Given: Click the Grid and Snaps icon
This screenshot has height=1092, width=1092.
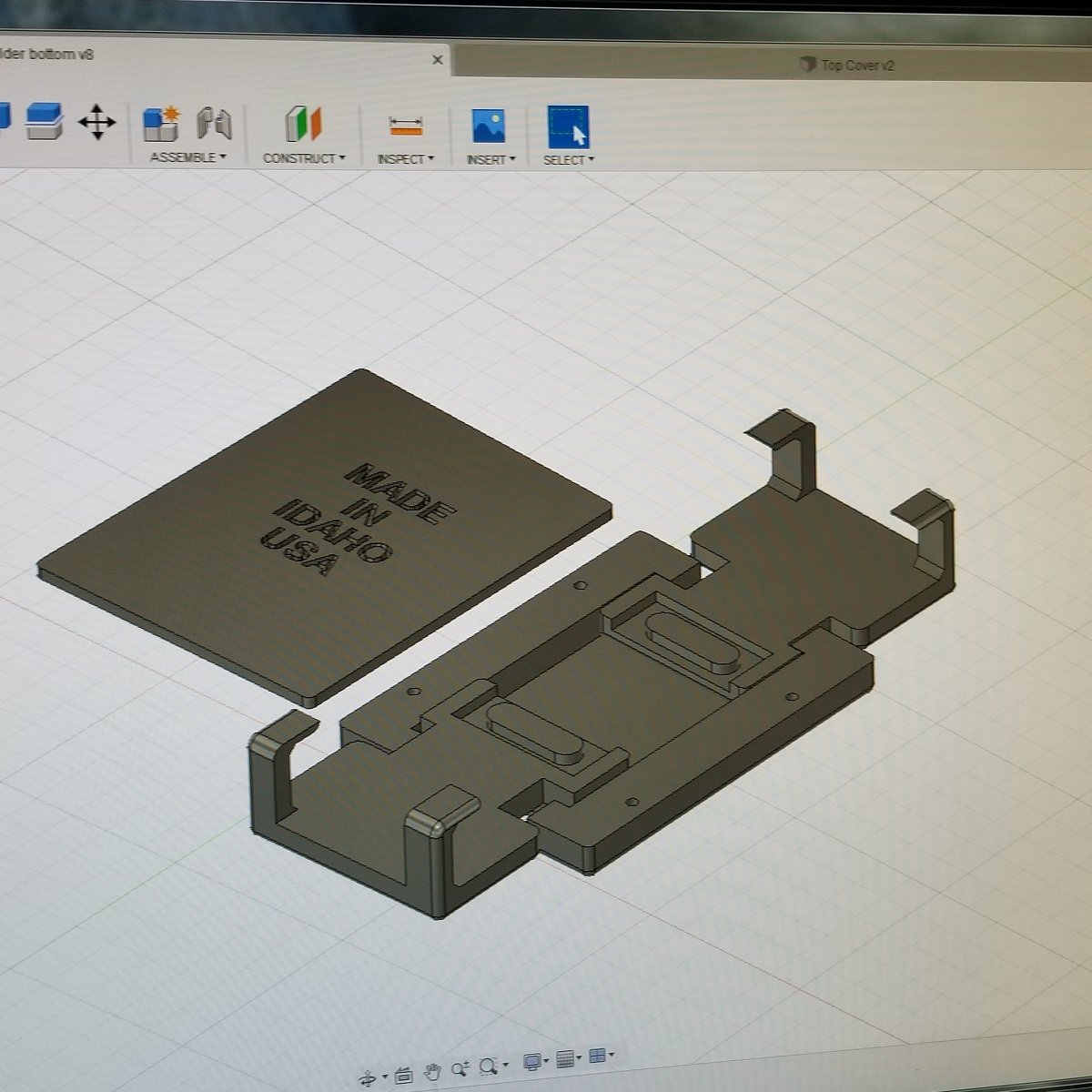Looking at the screenshot, I should point(565,1059).
